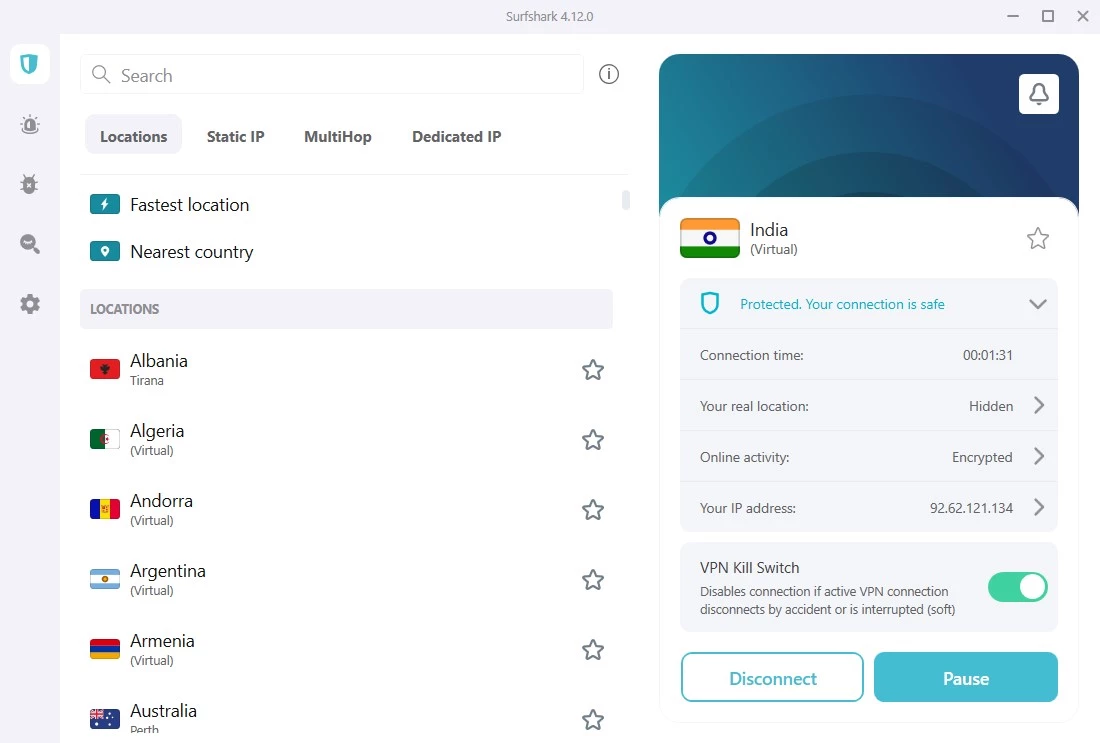Open notifications via the bell icon

pos(1038,93)
